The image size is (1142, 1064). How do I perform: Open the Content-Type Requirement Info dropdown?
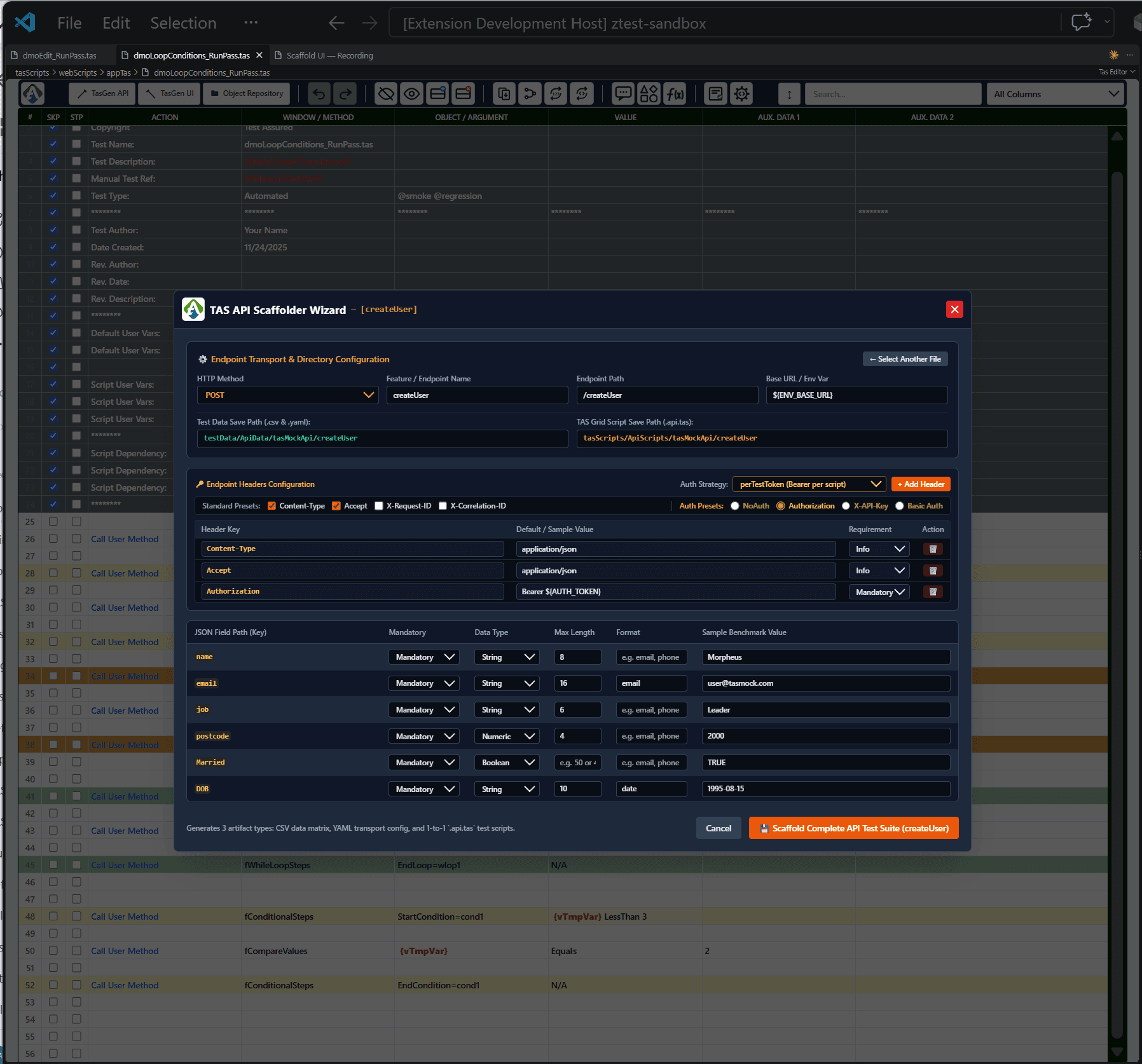coord(879,549)
